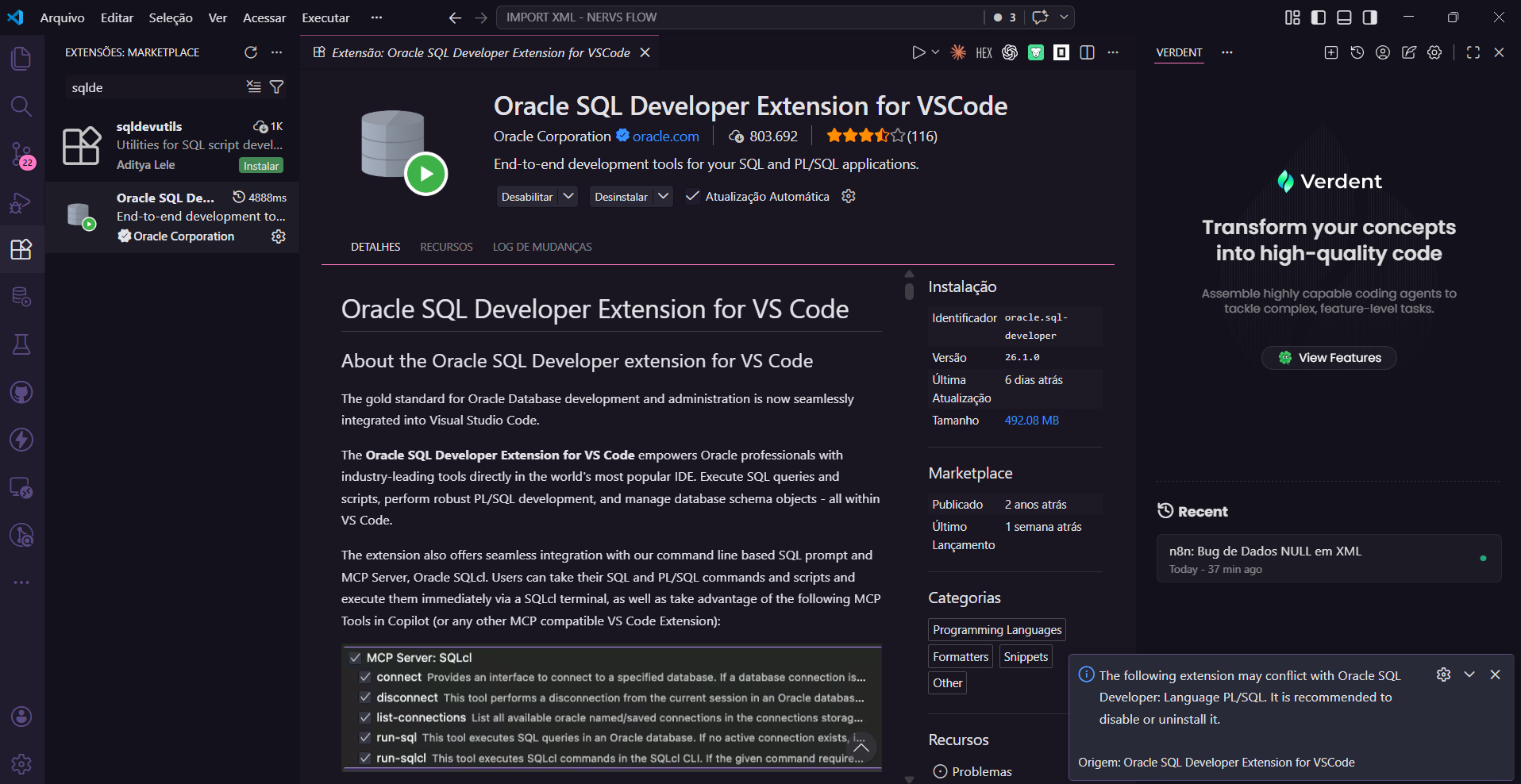
Task: Open the Executar menu
Action: (325, 17)
